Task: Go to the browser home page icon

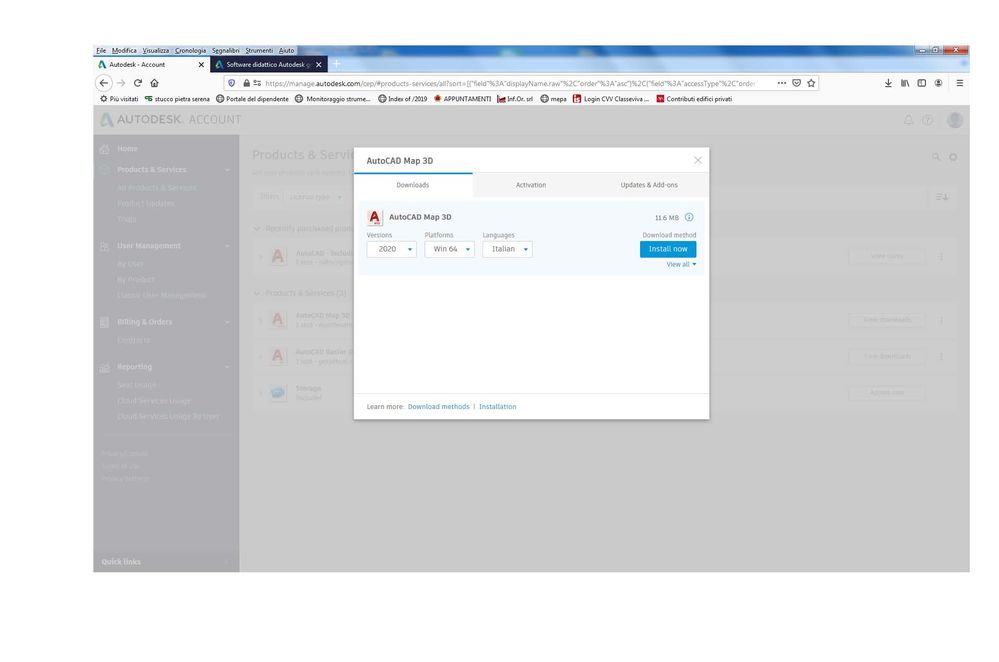Action: click(x=154, y=83)
